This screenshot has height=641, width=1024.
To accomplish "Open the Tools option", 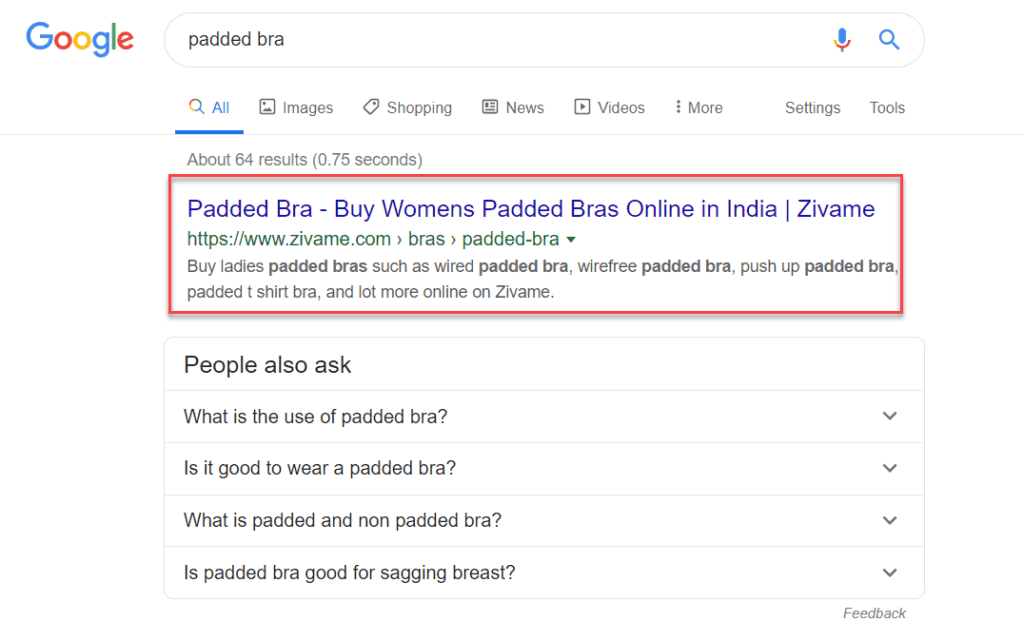I will (x=887, y=108).
